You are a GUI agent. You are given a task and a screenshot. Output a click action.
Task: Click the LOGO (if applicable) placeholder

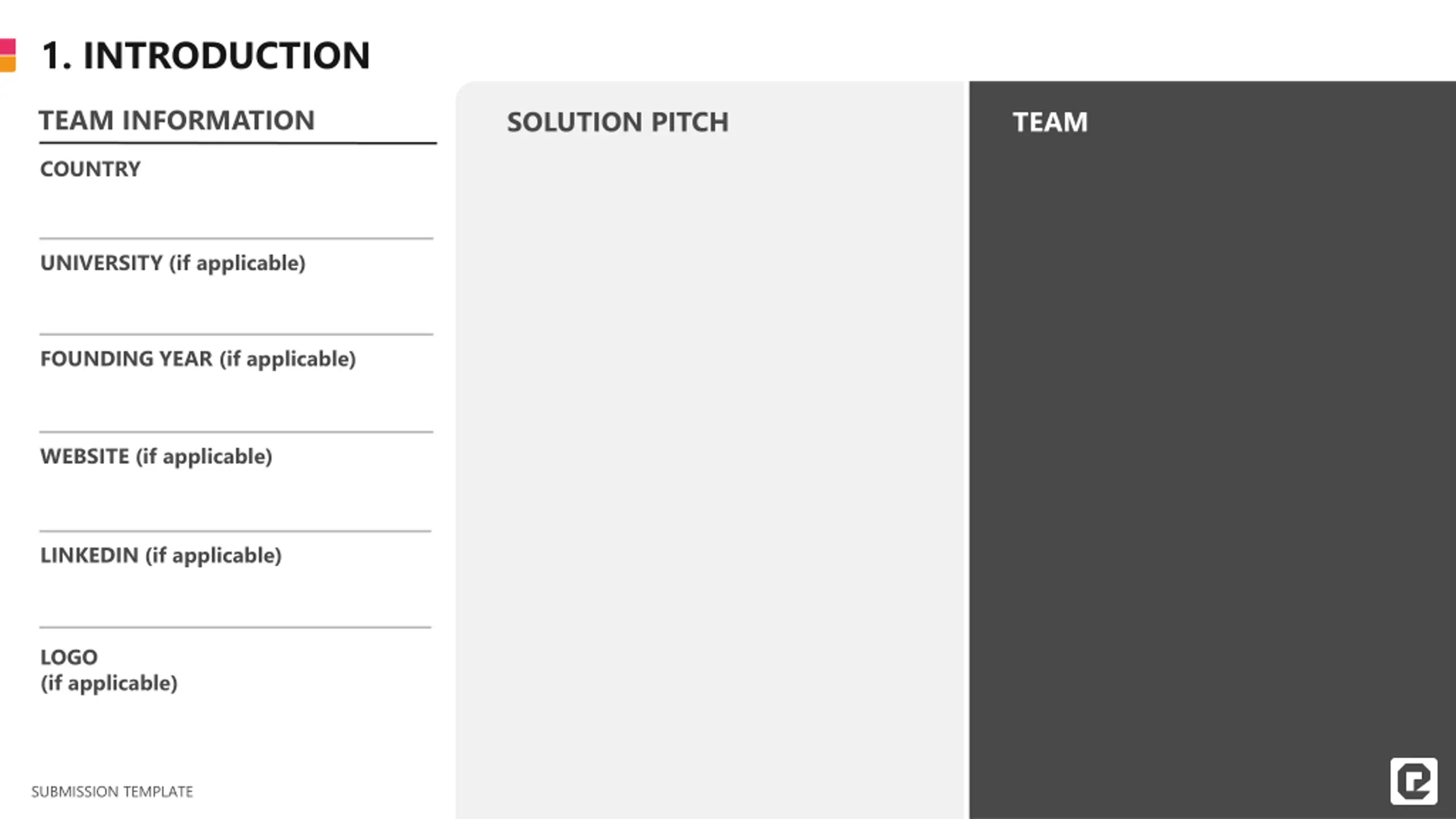click(x=109, y=670)
